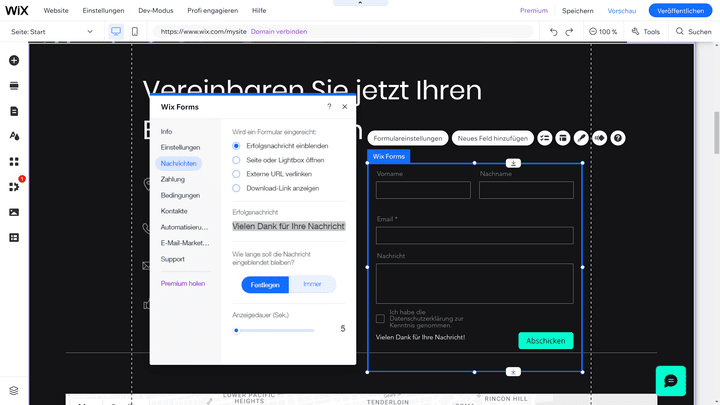Click the Anzeigedauer slider handle
720x405 pixels.
pyautogui.click(x=236, y=330)
